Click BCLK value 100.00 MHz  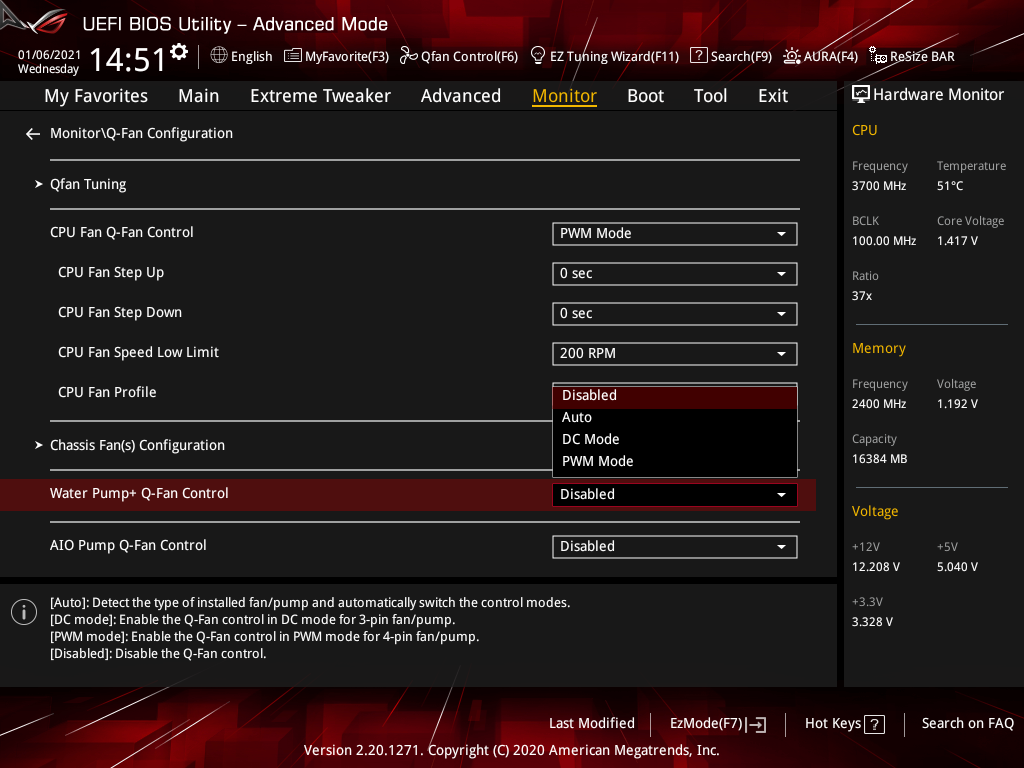coord(884,241)
